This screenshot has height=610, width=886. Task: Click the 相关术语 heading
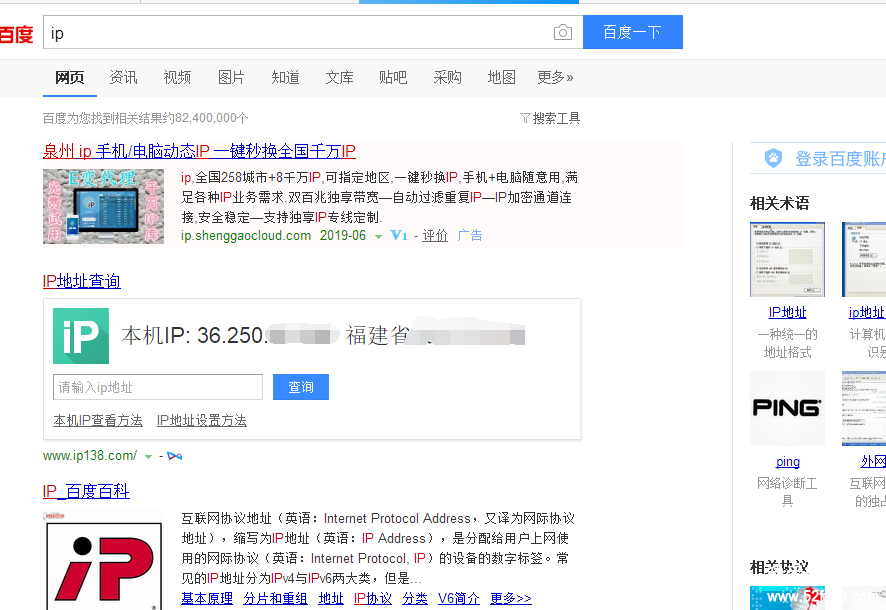pos(779,203)
